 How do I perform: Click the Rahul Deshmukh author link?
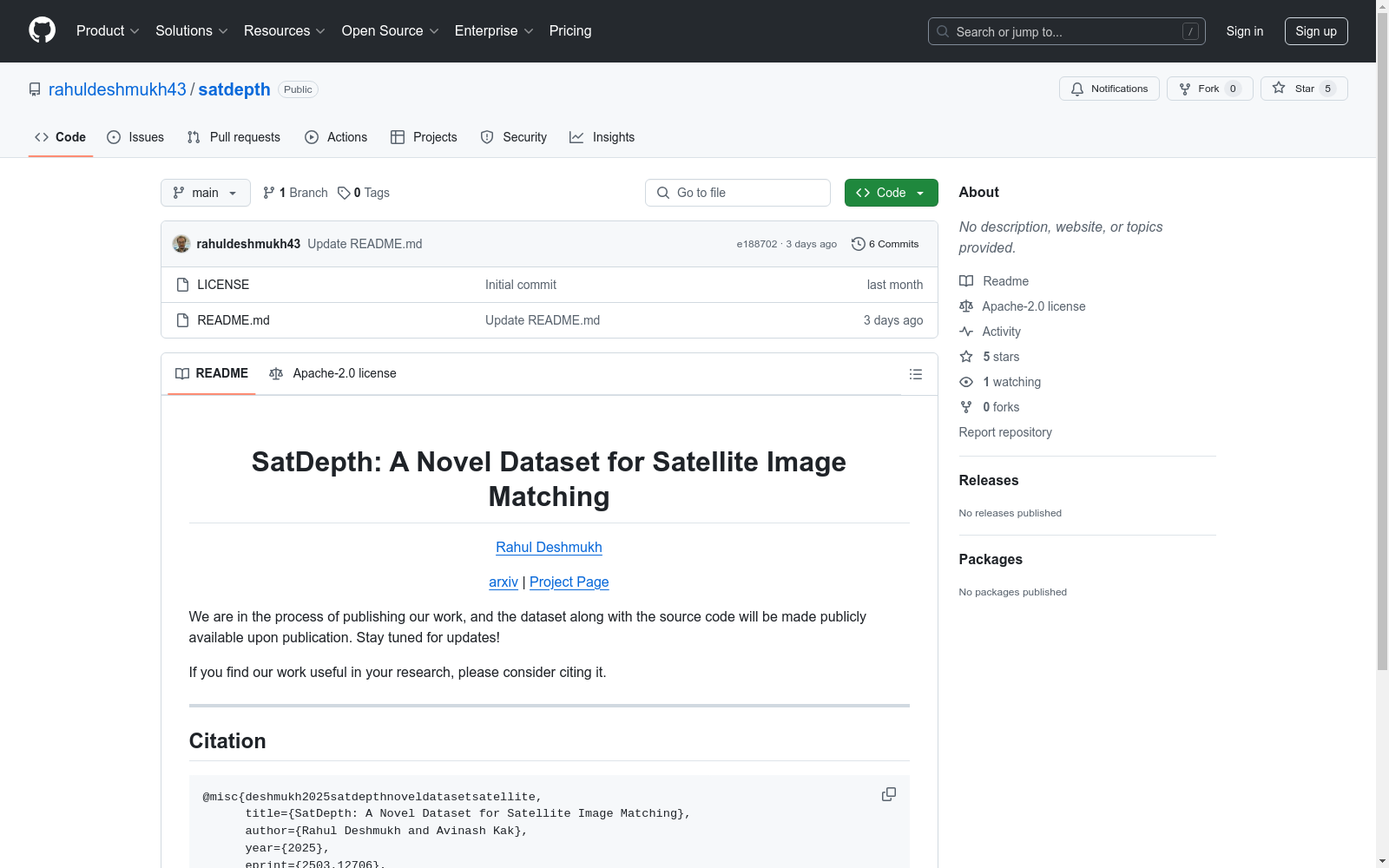[549, 547]
